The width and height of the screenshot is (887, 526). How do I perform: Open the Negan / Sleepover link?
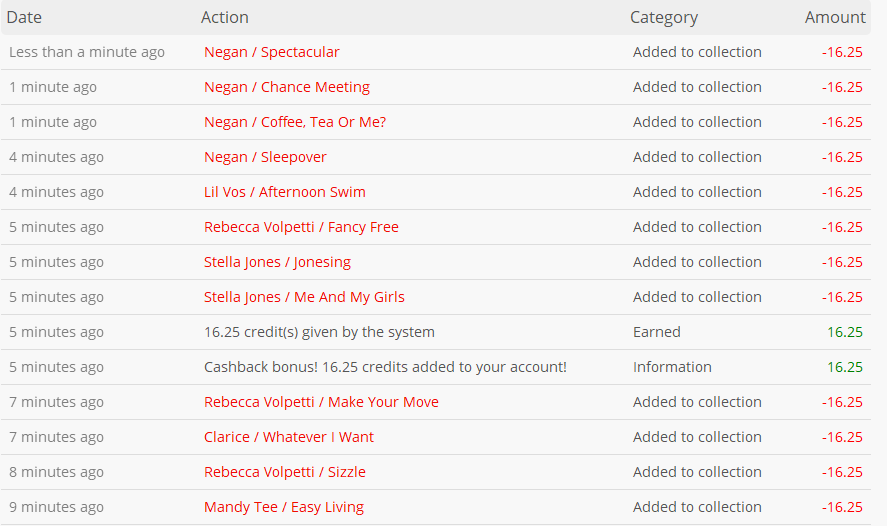(265, 157)
